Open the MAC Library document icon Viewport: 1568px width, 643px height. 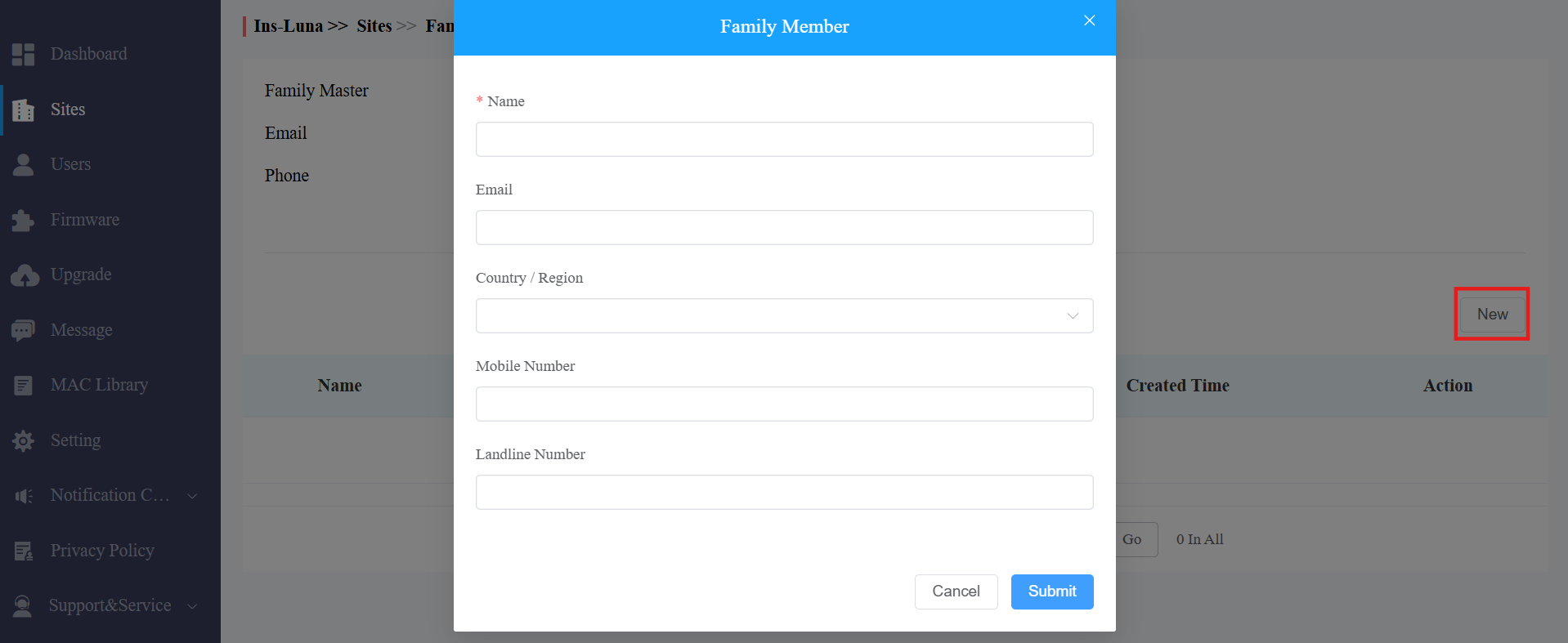23,385
